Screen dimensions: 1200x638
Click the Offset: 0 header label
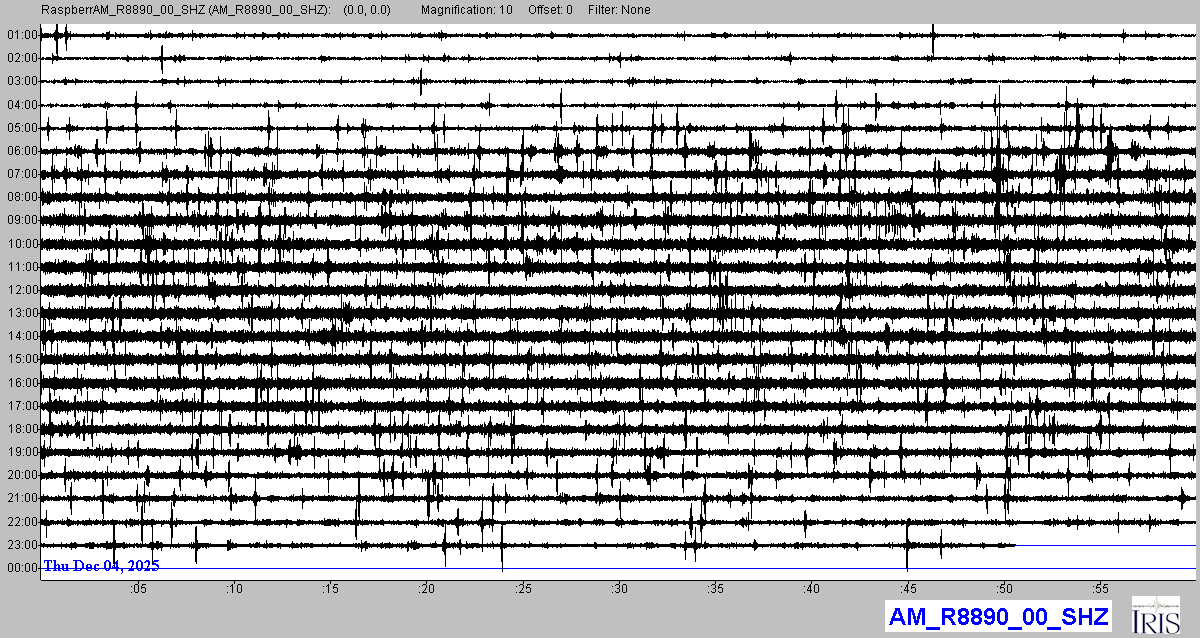(551, 10)
